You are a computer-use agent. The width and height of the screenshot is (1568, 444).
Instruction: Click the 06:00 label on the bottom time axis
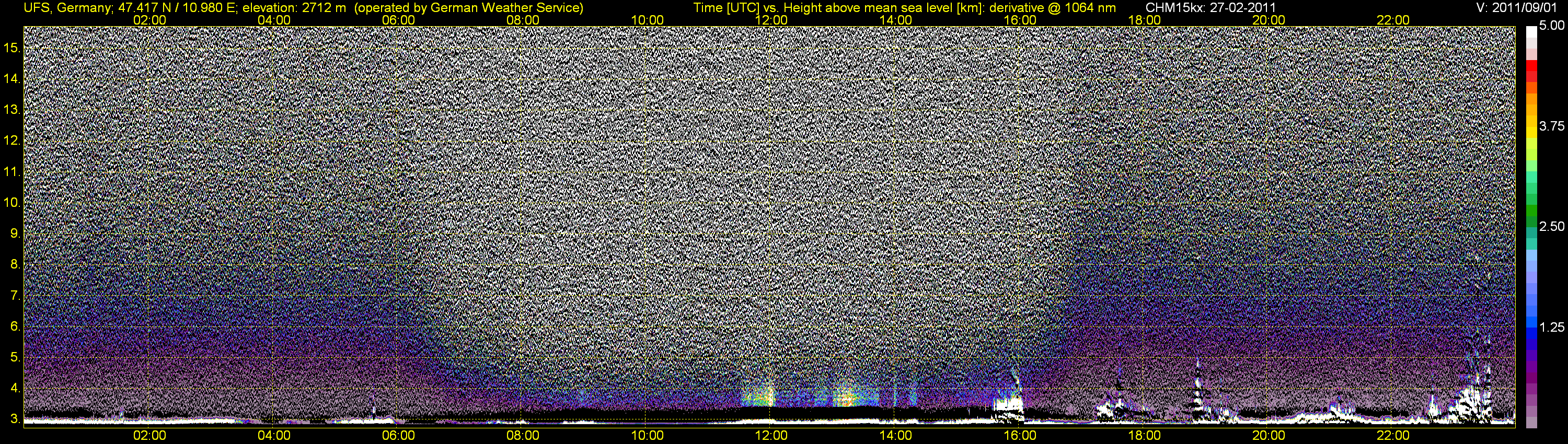(x=398, y=436)
